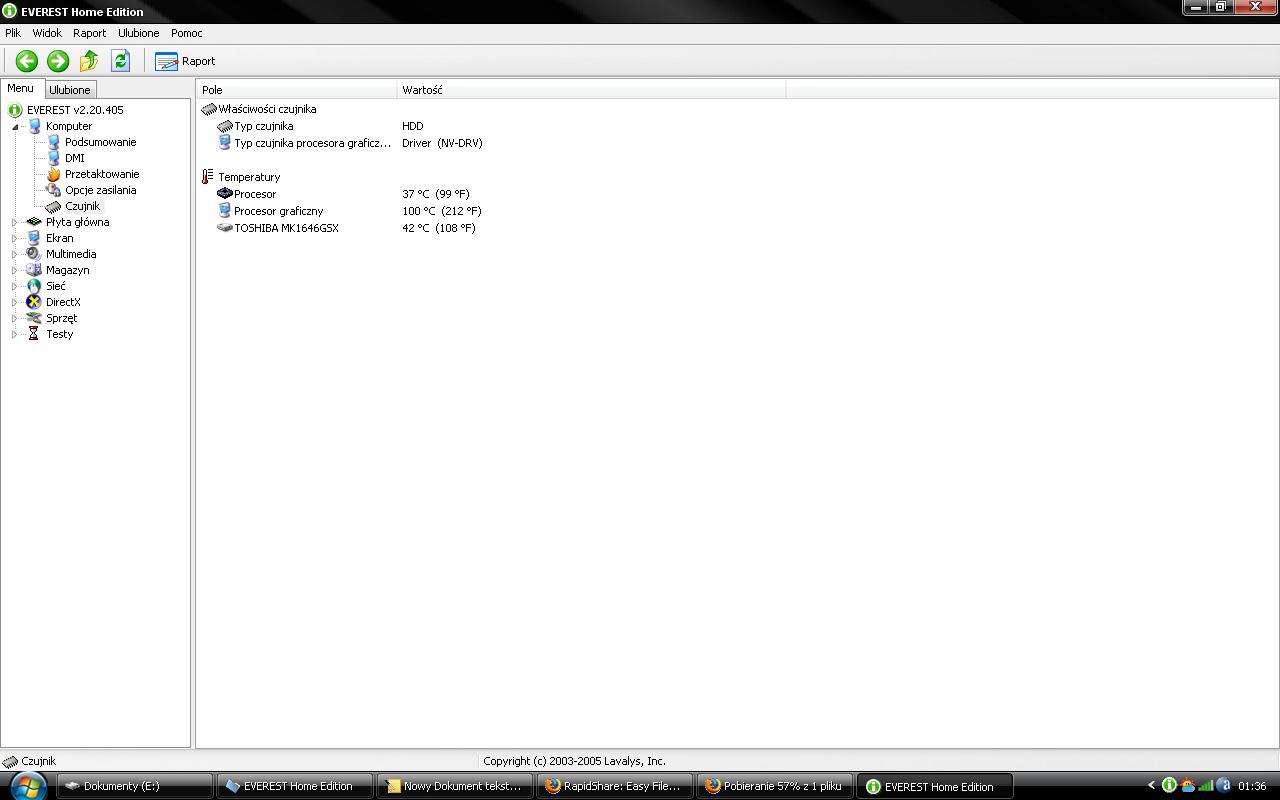Click the Ekran monitor icon
The image size is (1280, 800).
[34, 238]
